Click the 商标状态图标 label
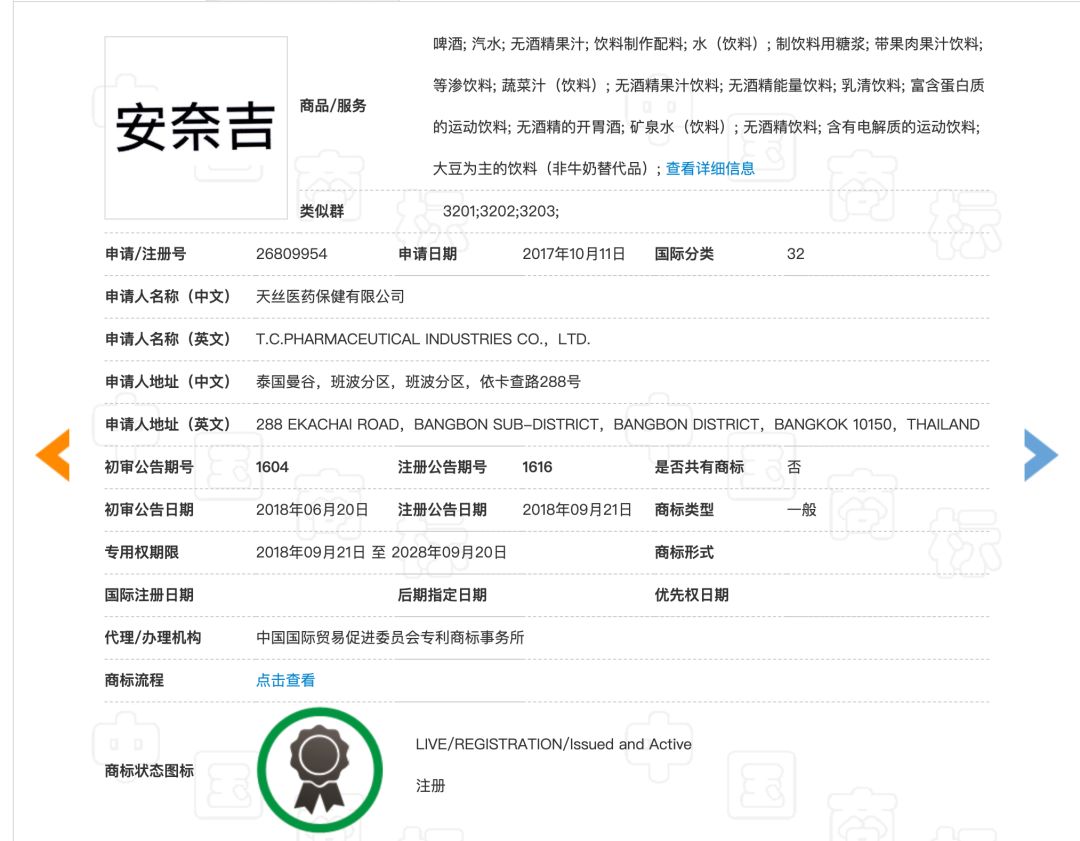This screenshot has width=1080, height=841. click(x=149, y=770)
